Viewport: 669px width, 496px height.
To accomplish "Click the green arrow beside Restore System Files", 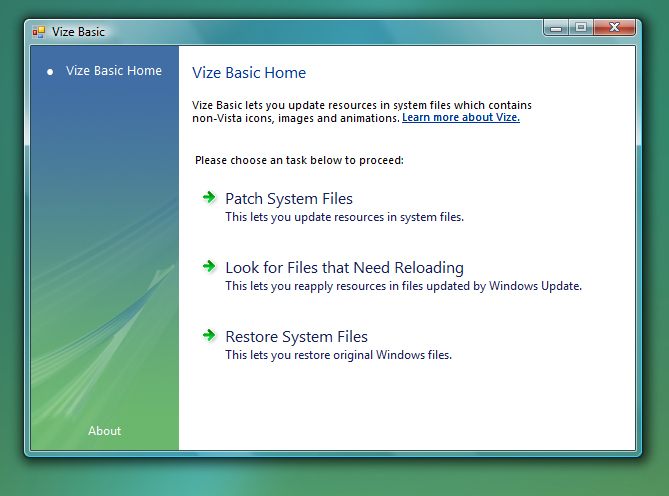I will [209, 336].
